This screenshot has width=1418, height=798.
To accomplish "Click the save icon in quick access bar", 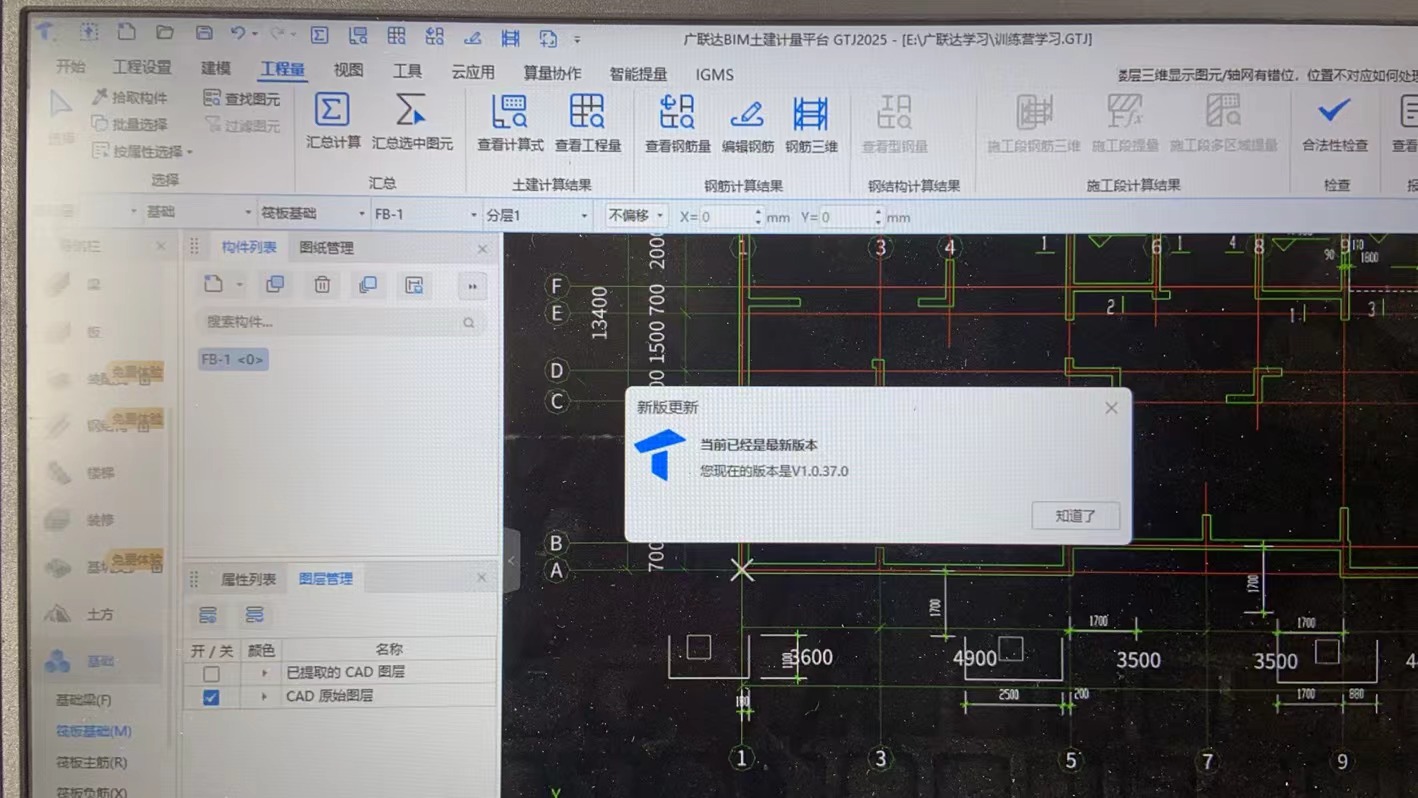I will (204, 33).
